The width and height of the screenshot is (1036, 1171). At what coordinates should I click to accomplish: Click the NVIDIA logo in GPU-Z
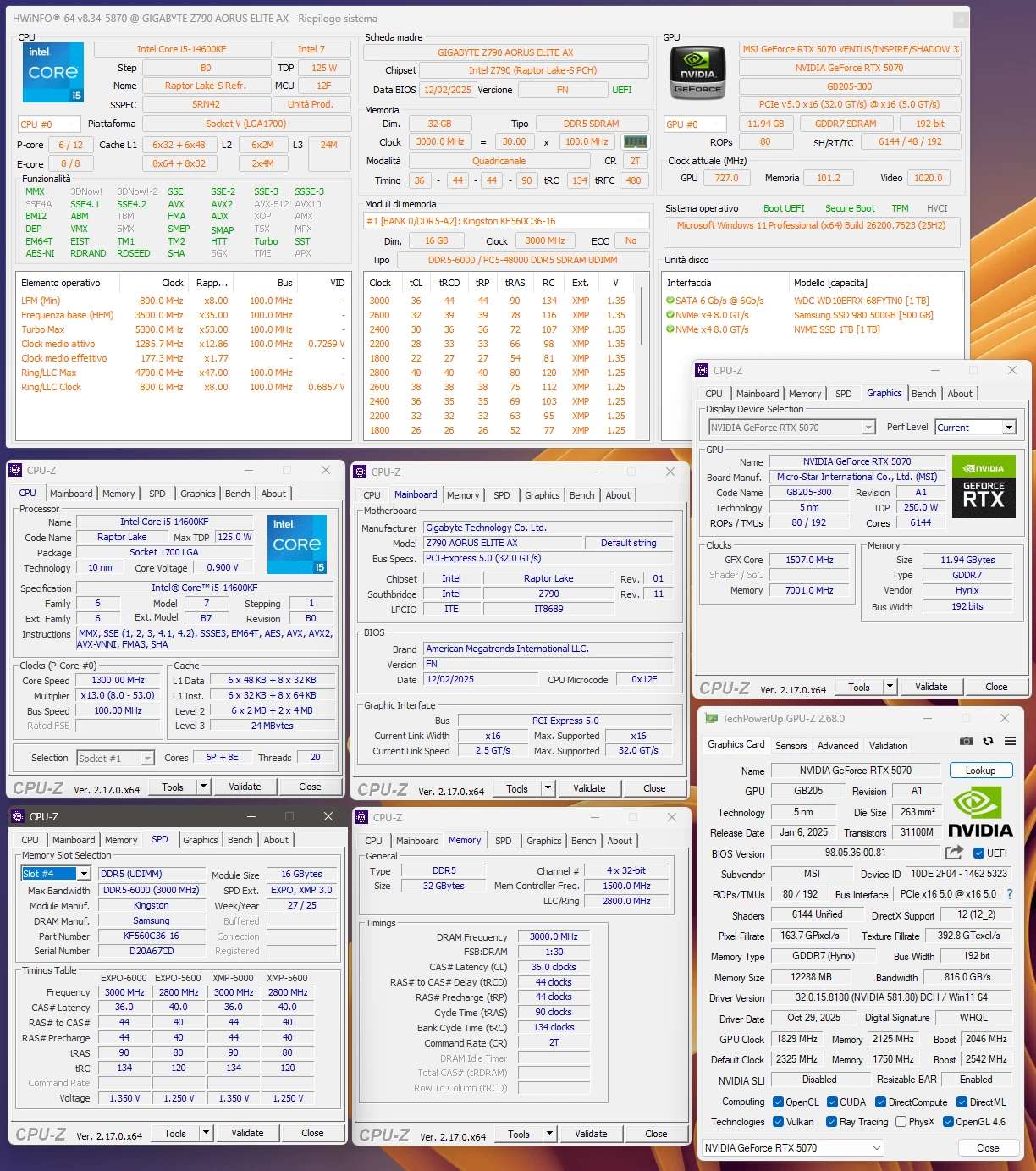[x=980, y=811]
